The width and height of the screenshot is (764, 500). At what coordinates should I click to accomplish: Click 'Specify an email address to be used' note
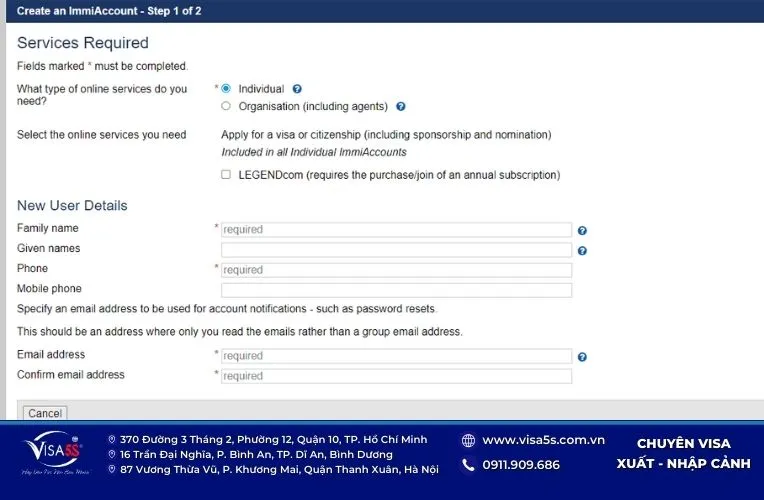(x=227, y=308)
